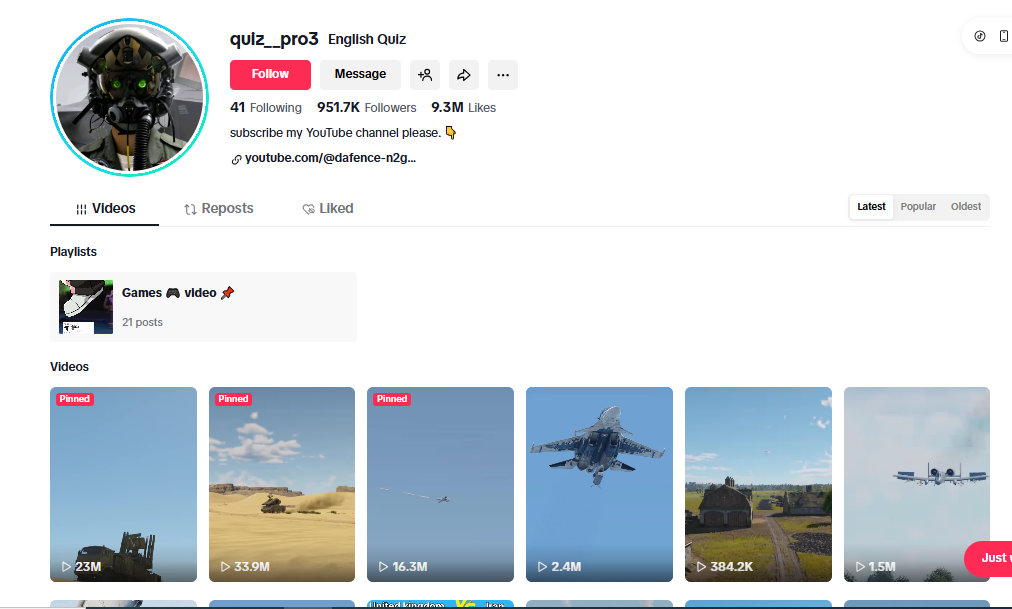1012x609 pixels.
Task: Sort videos by Latest
Action: (871, 207)
